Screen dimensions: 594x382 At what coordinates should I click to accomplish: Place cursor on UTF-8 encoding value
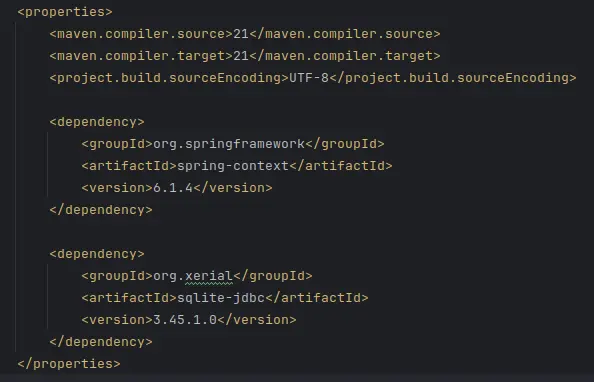click(309, 78)
